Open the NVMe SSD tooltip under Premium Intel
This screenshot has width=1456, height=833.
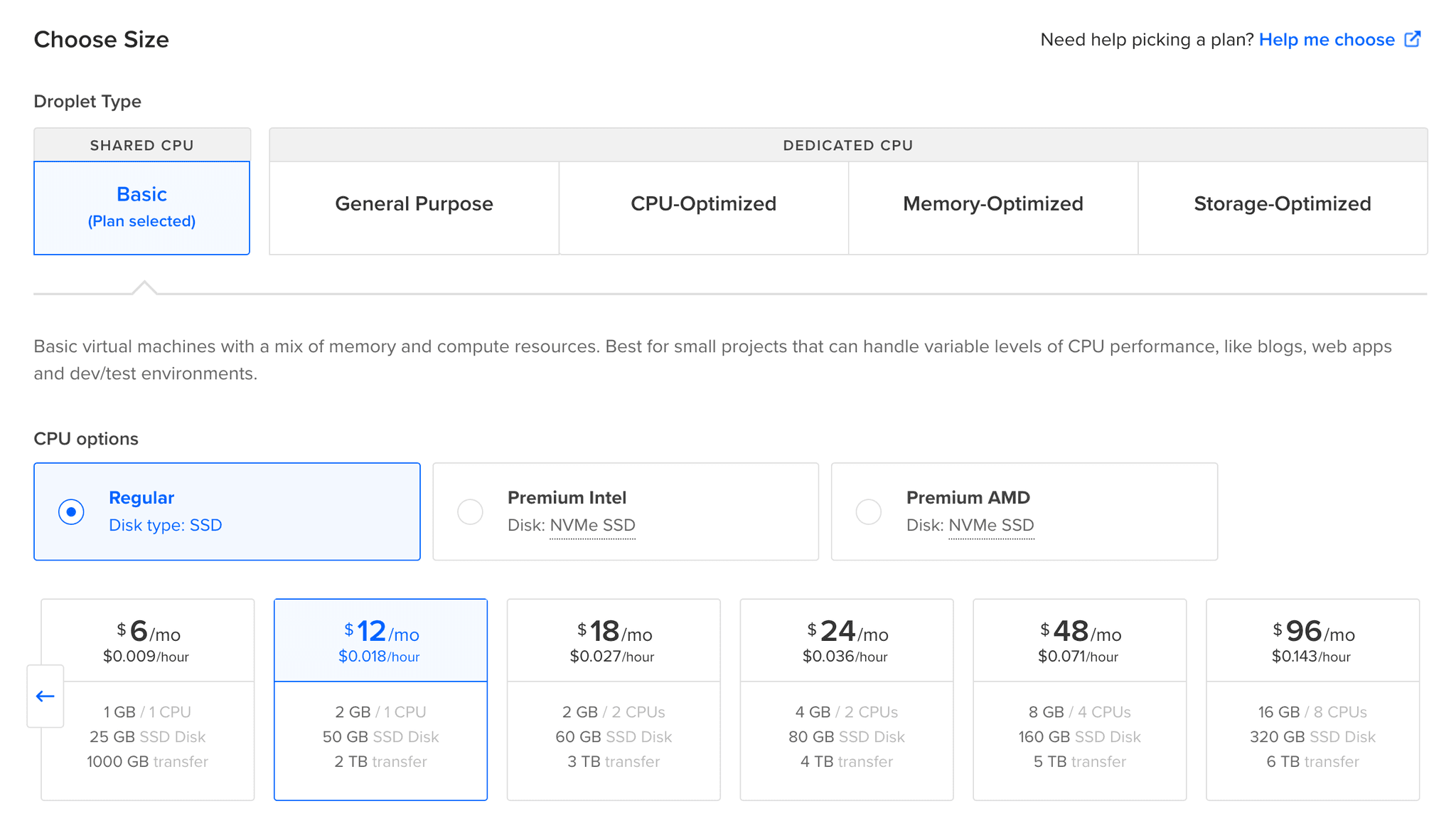pos(592,525)
